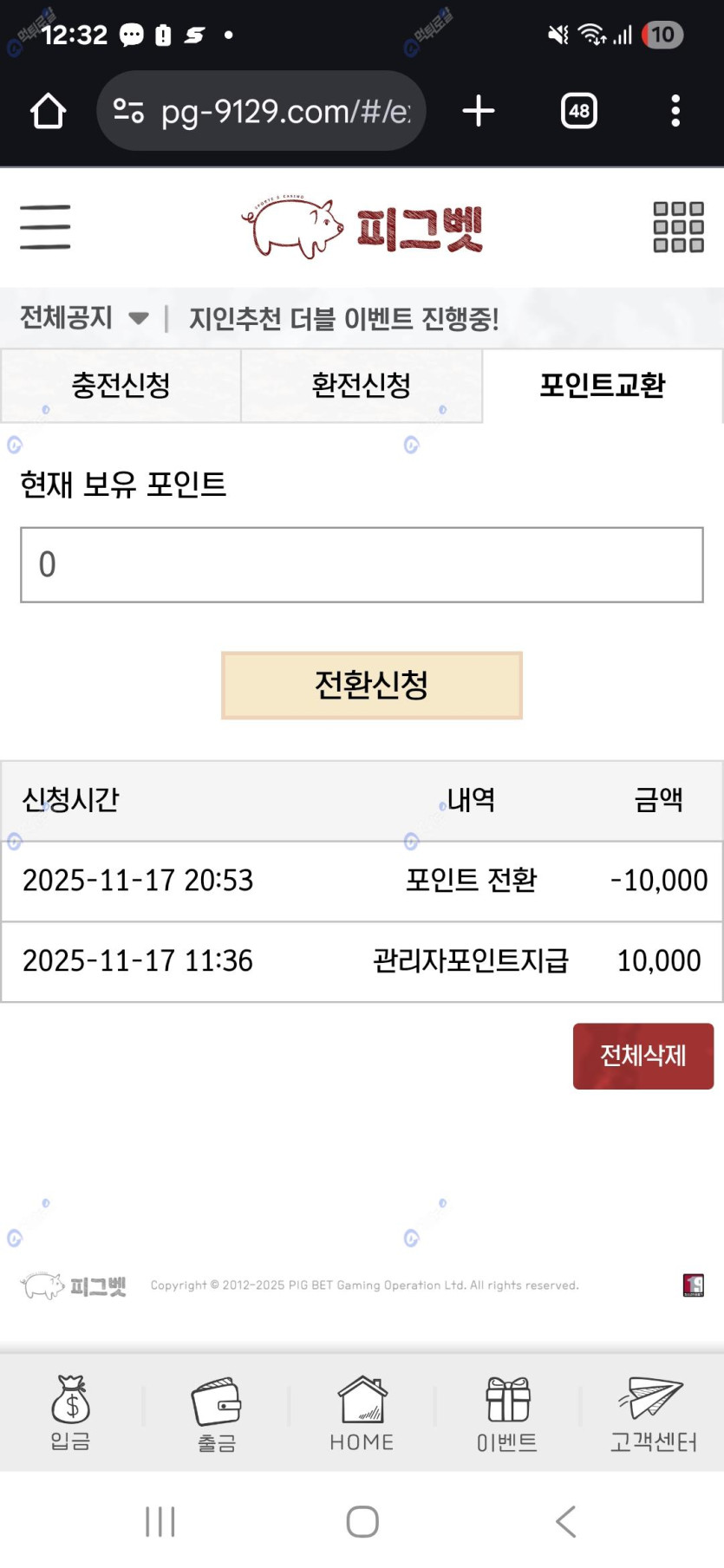
Task: Switch to the 환전신청 tab
Action: (361, 386)
